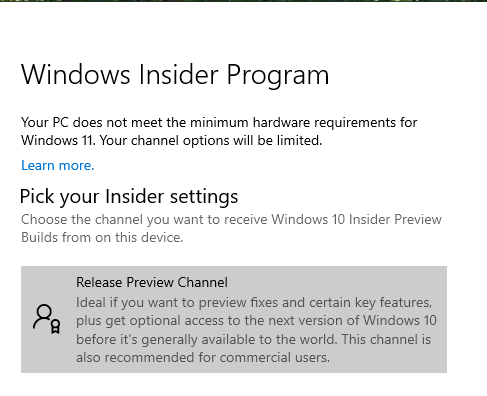Screen dimensions: 487x396
Task: Click the 'Windows 11' text in the warning
Action: pyautogui.click(x=57, y=140)
